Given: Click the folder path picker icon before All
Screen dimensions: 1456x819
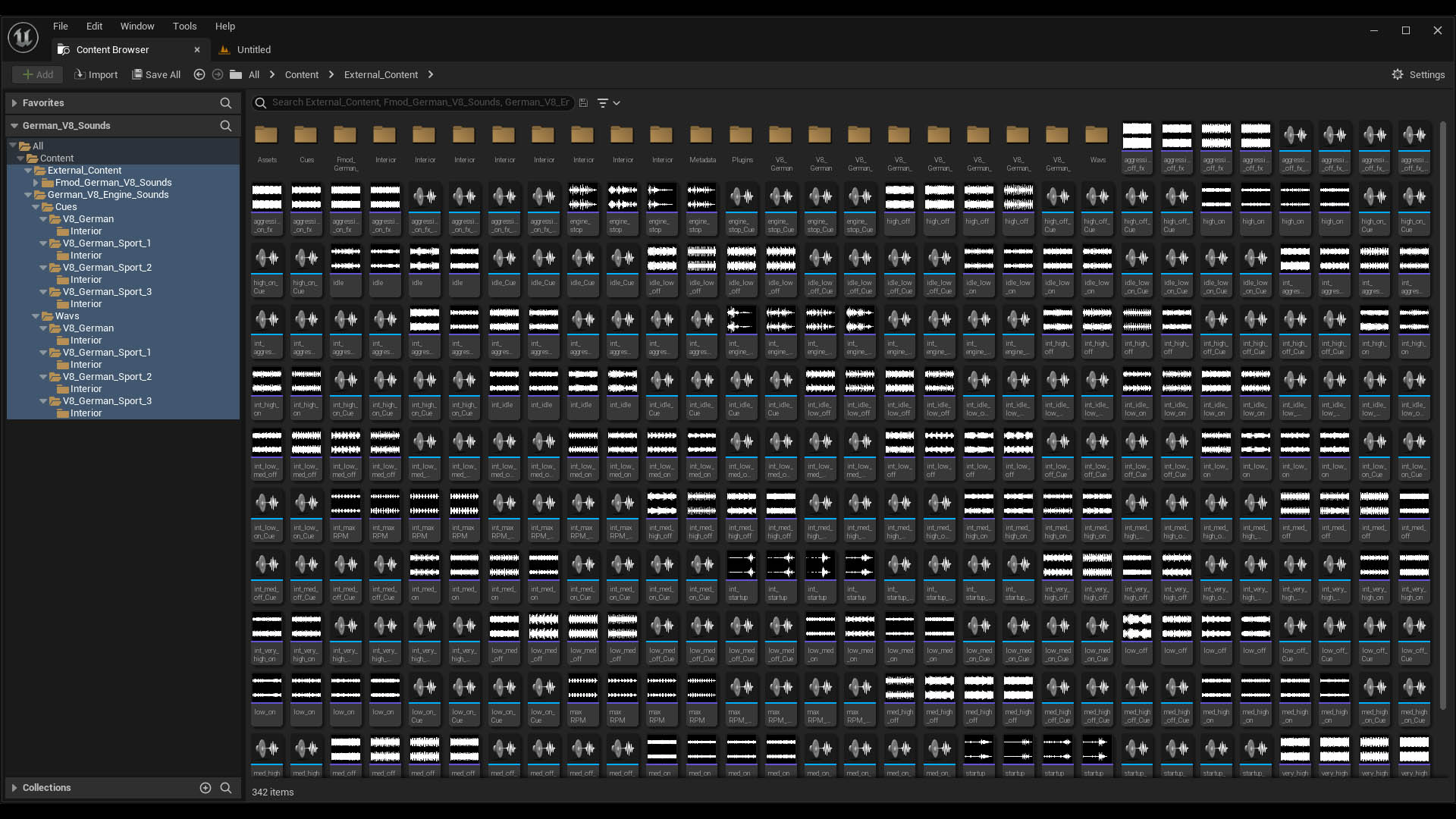Looking at the screenshot, I should coord(236,74).
